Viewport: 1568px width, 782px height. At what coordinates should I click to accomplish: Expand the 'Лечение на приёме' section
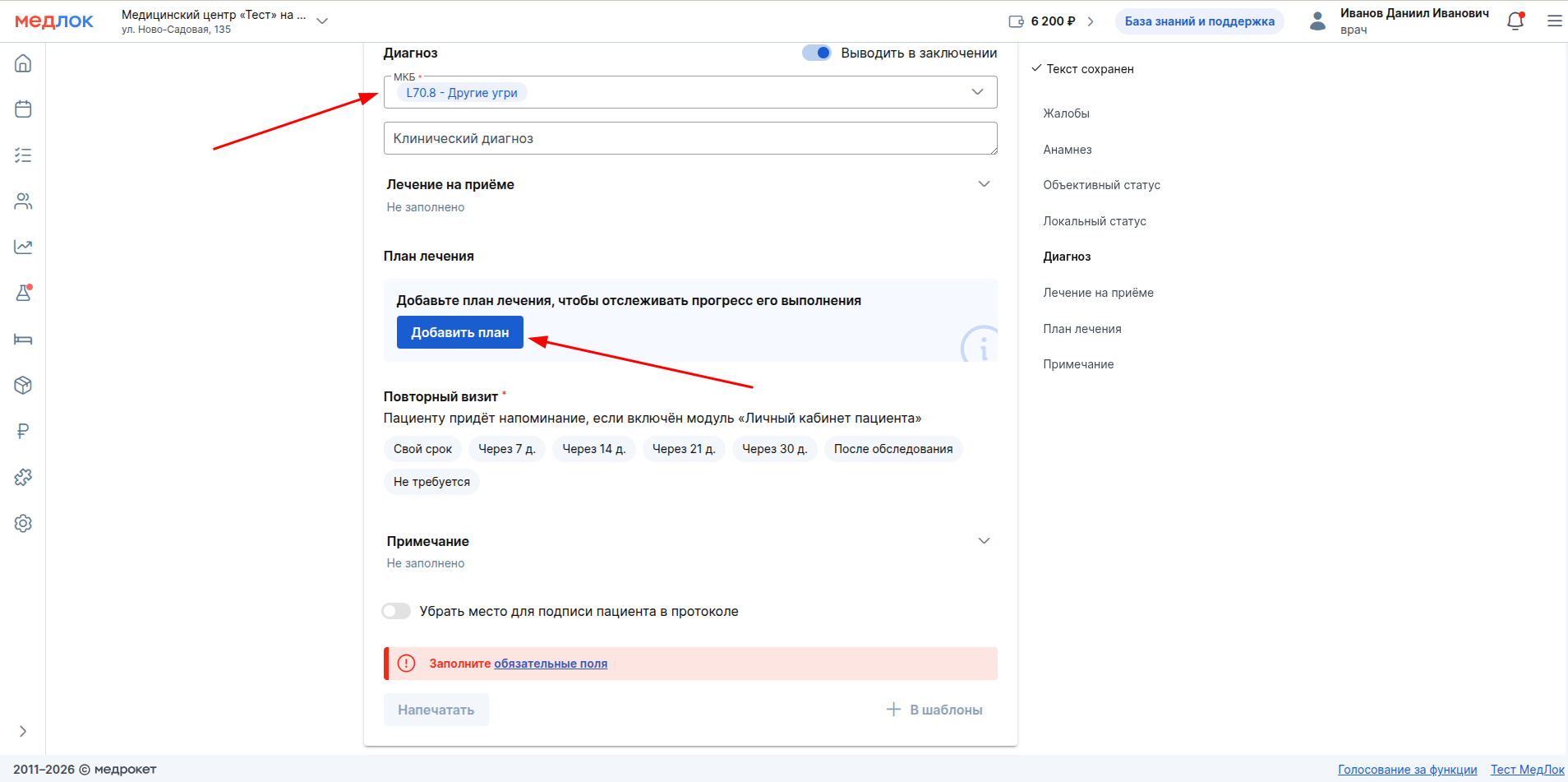tap(984, 184)
